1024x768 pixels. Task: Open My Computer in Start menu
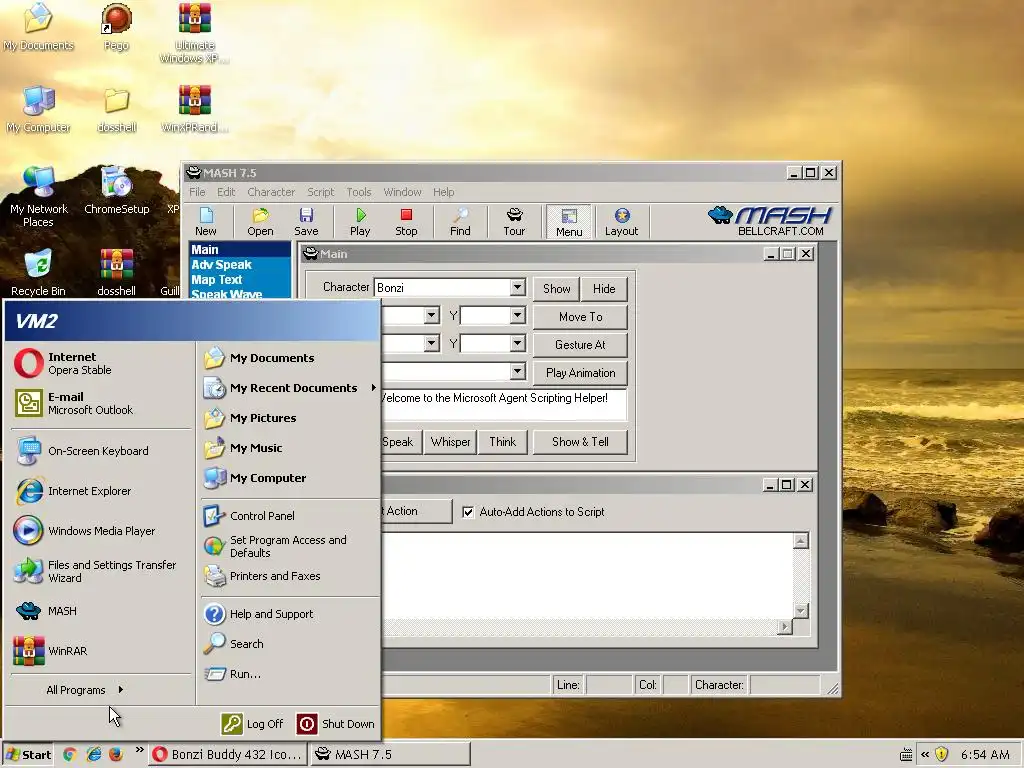click(x=290, y=478)
